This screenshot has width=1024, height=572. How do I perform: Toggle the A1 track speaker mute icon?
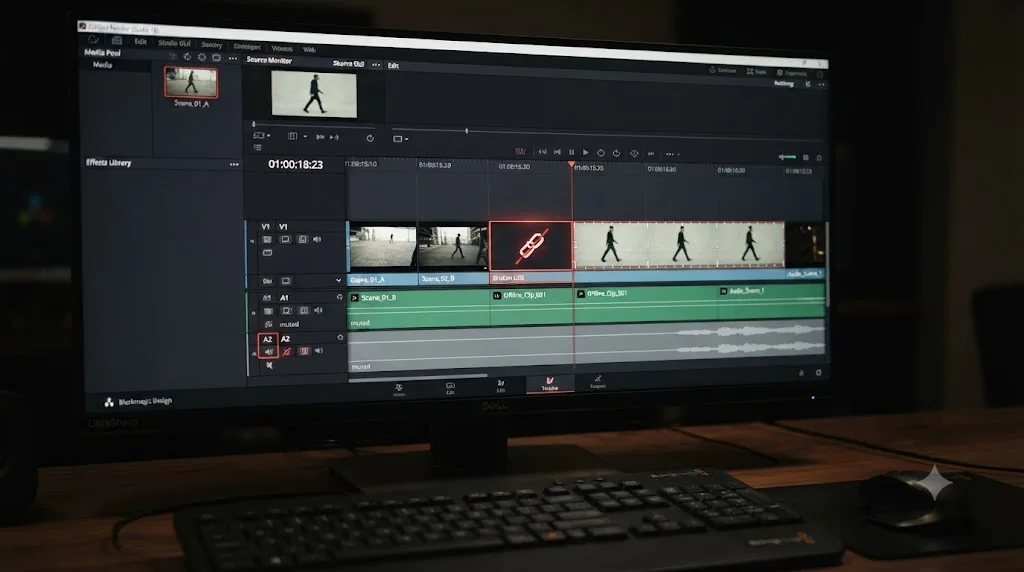pyautogui.click(x=319, y=311)
